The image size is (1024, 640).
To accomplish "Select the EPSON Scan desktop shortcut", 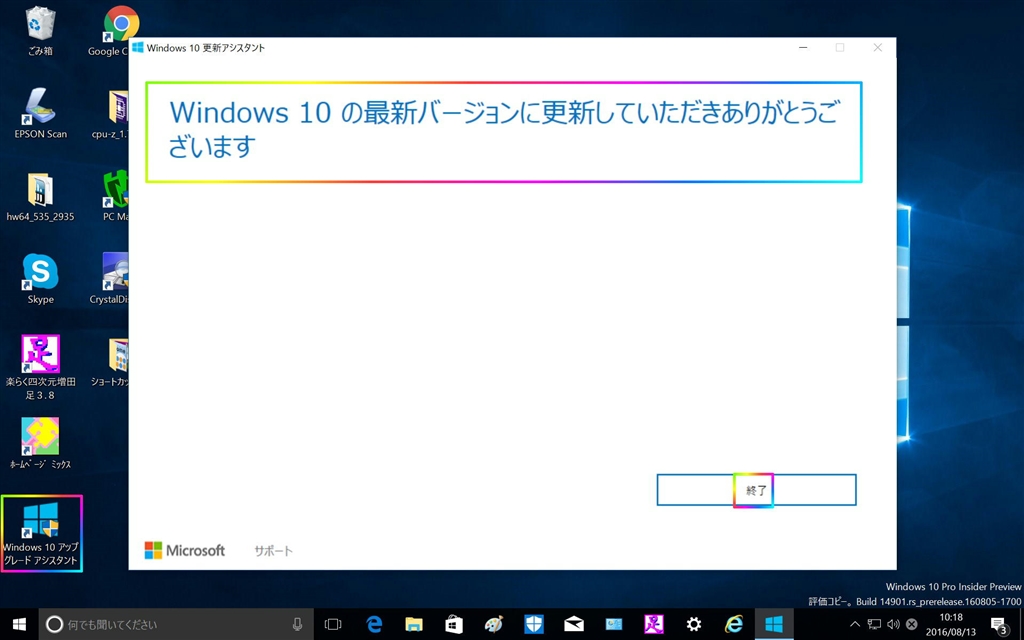I will (40, 113).
